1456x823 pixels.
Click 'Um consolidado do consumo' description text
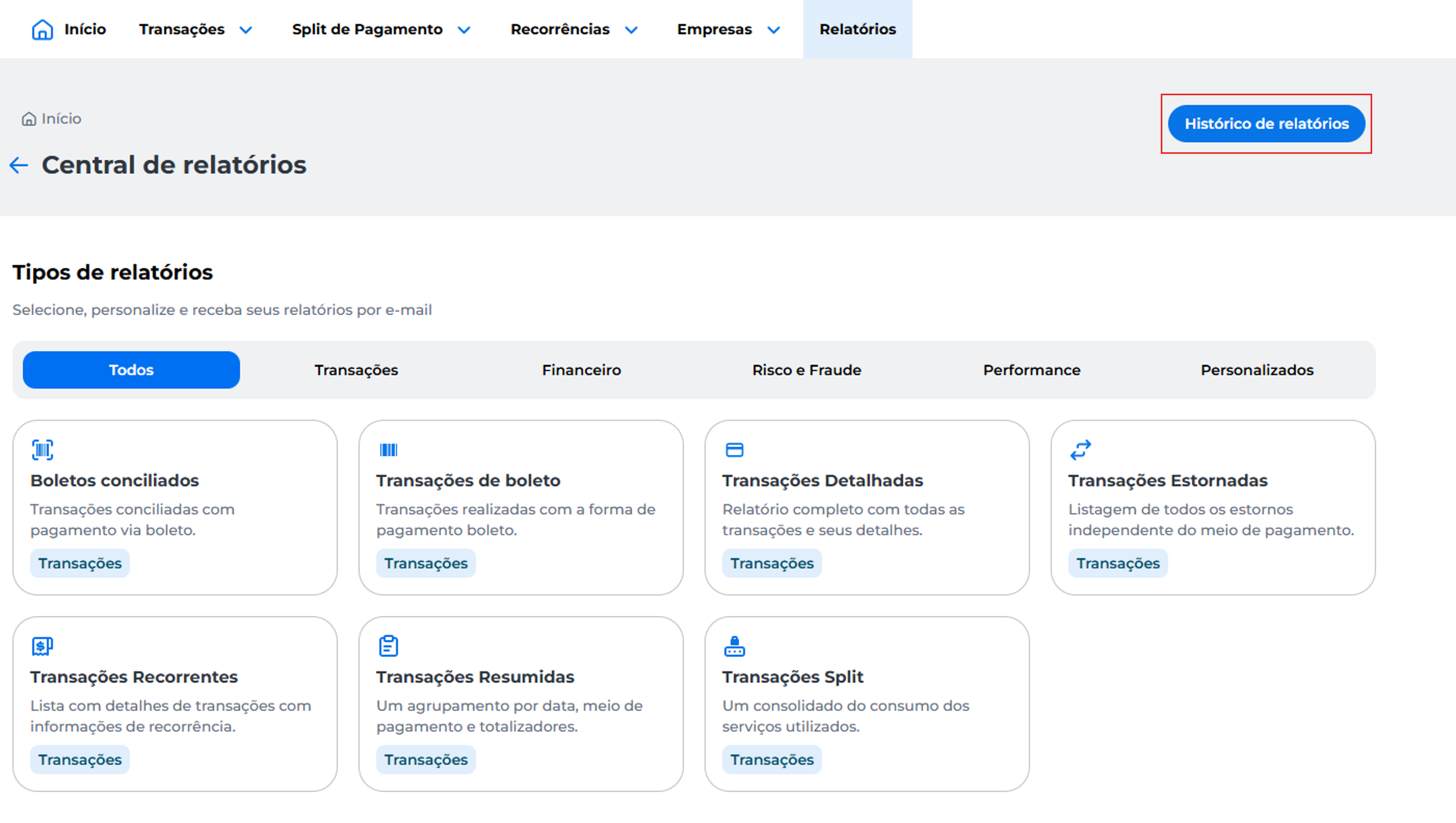846,716
